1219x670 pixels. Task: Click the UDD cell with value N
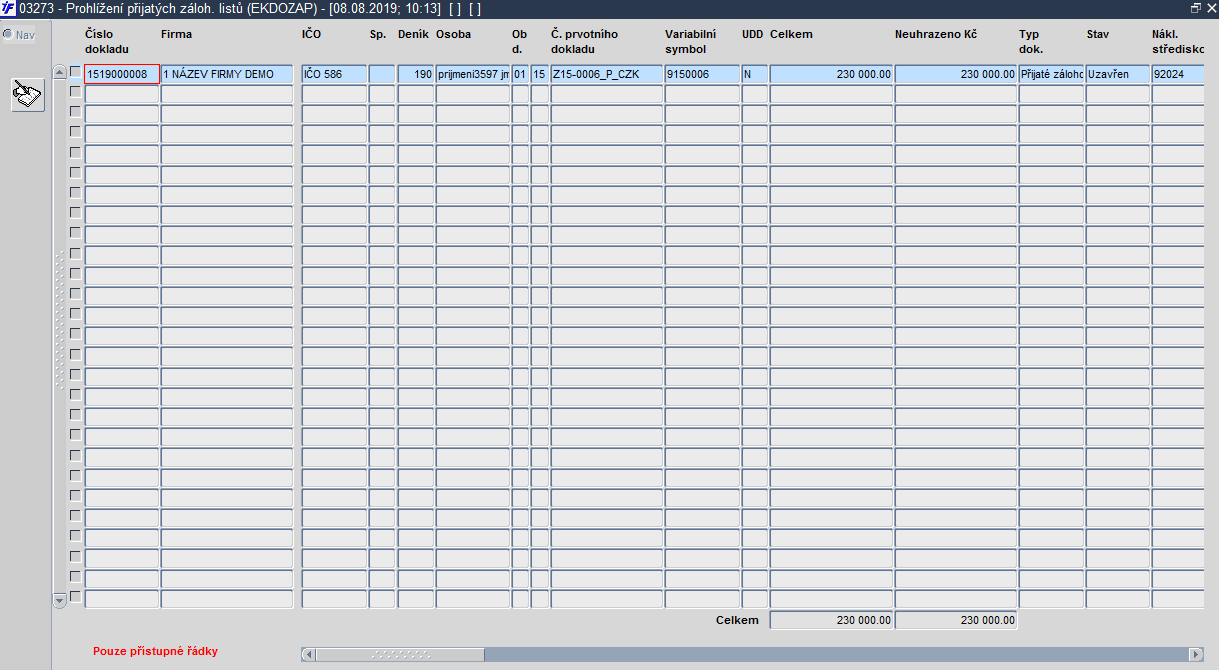point(754,74)
